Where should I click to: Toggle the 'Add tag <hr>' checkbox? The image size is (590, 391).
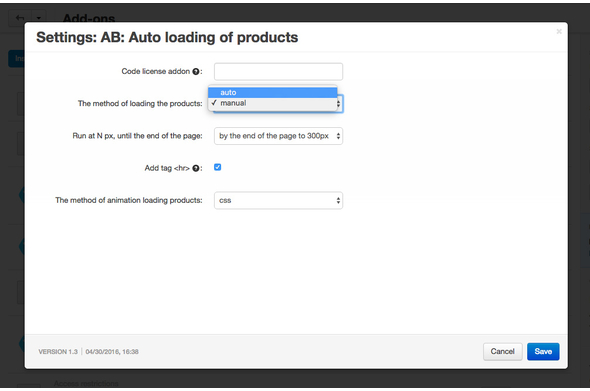(217, 167)
